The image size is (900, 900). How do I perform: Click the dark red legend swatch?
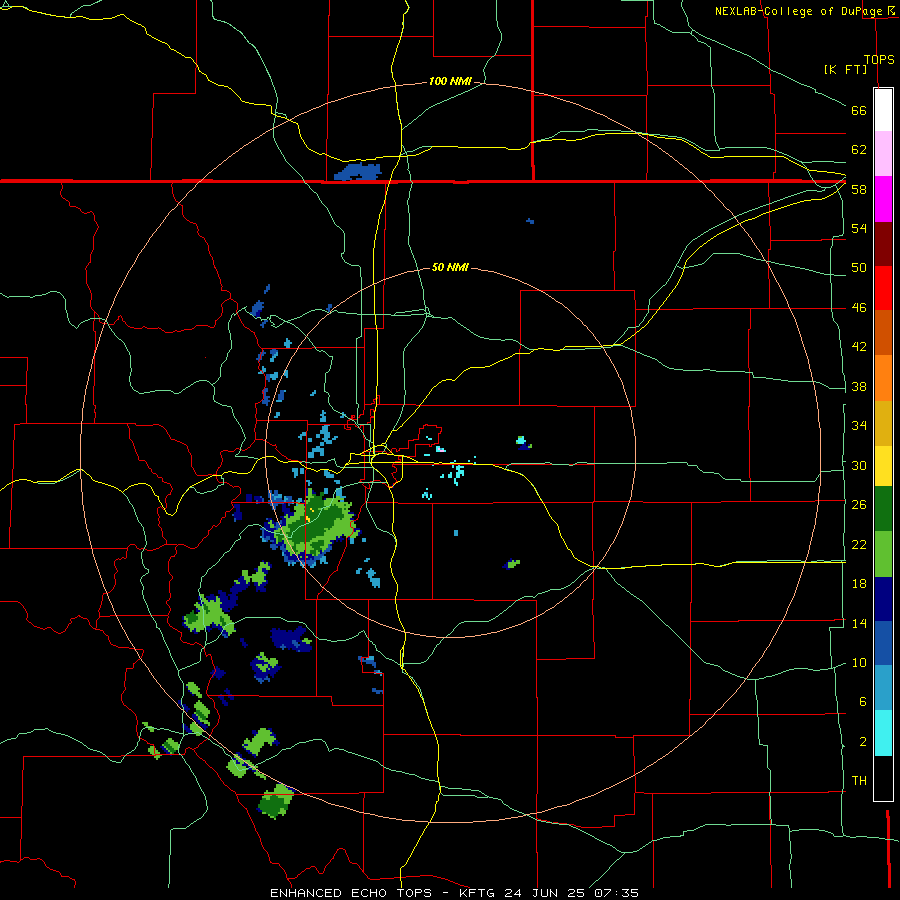[x=883, y=244]
